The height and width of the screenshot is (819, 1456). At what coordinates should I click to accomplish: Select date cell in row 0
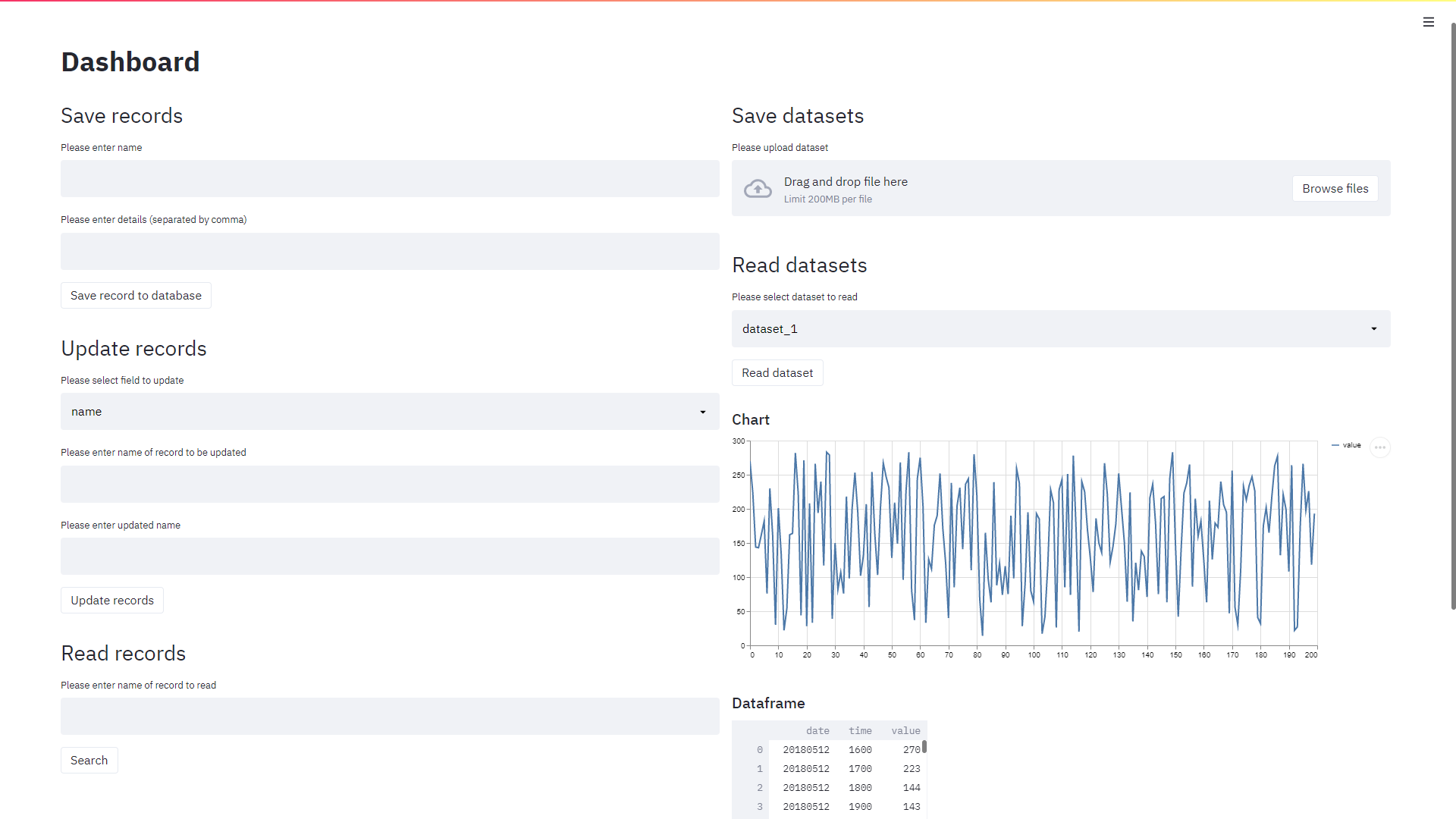pyautogui.click(x=803, y=750)
